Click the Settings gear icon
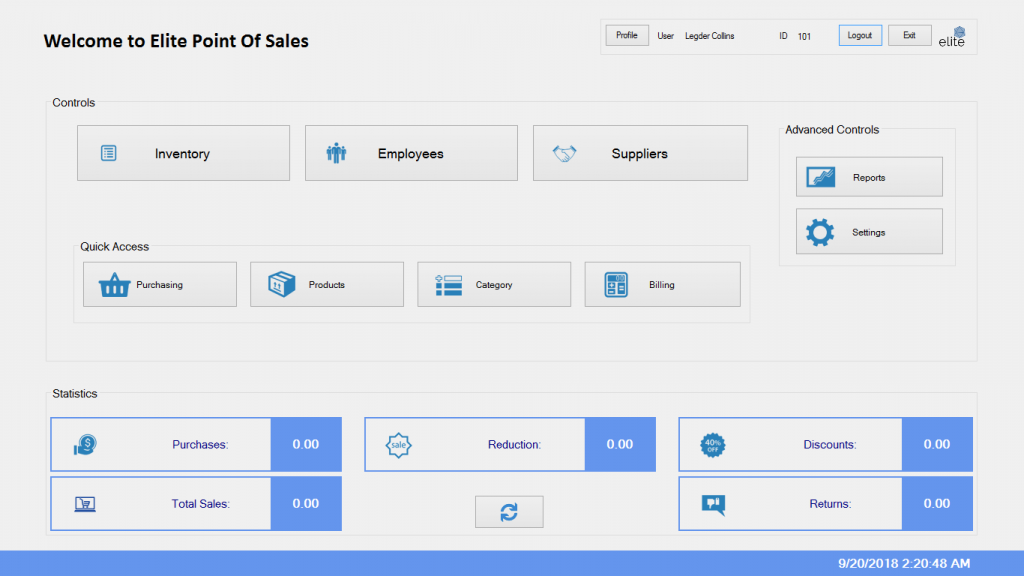 click(820, 232)
